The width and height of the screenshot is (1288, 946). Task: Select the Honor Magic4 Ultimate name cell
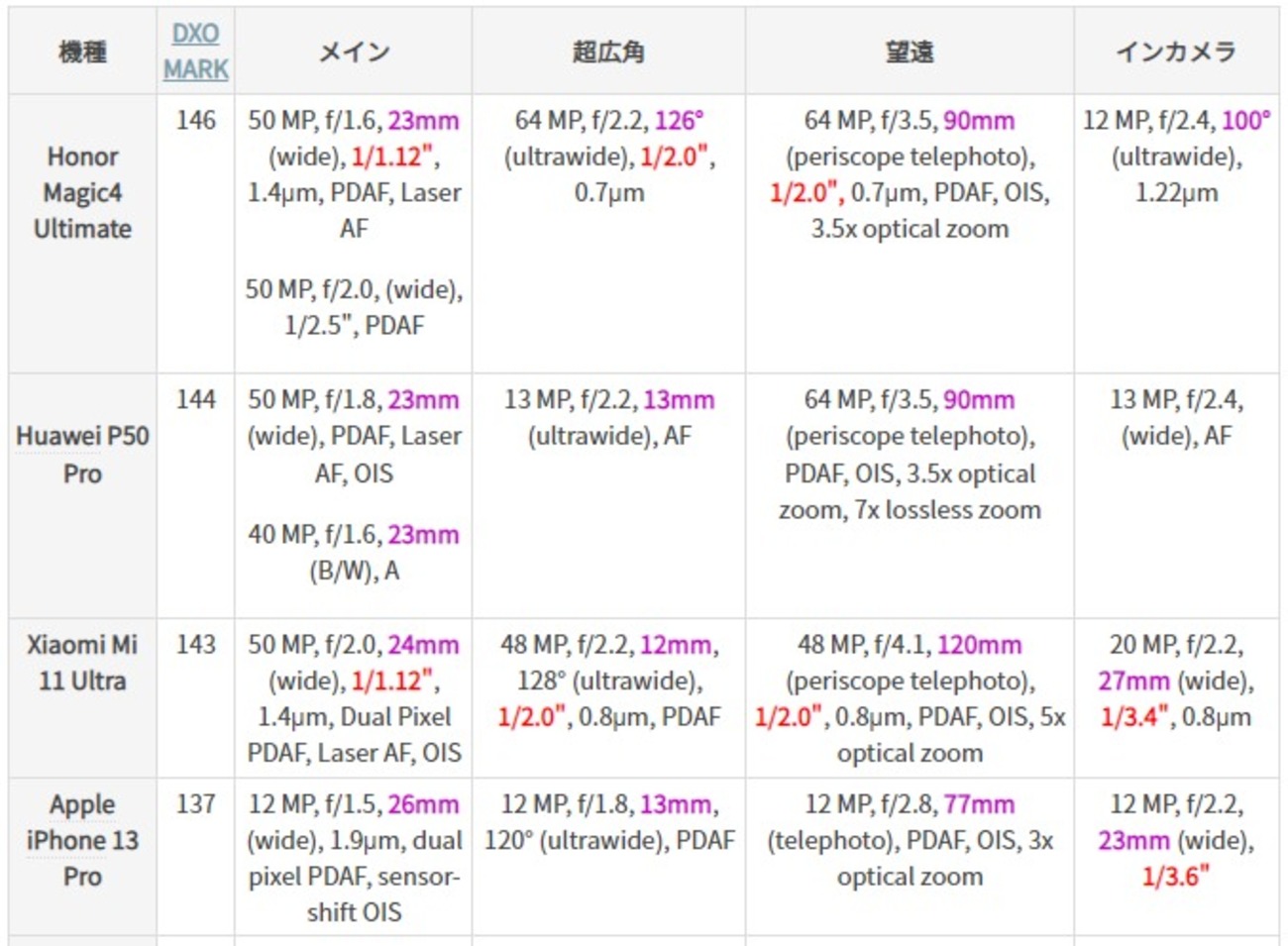click(x=82, y=193)
